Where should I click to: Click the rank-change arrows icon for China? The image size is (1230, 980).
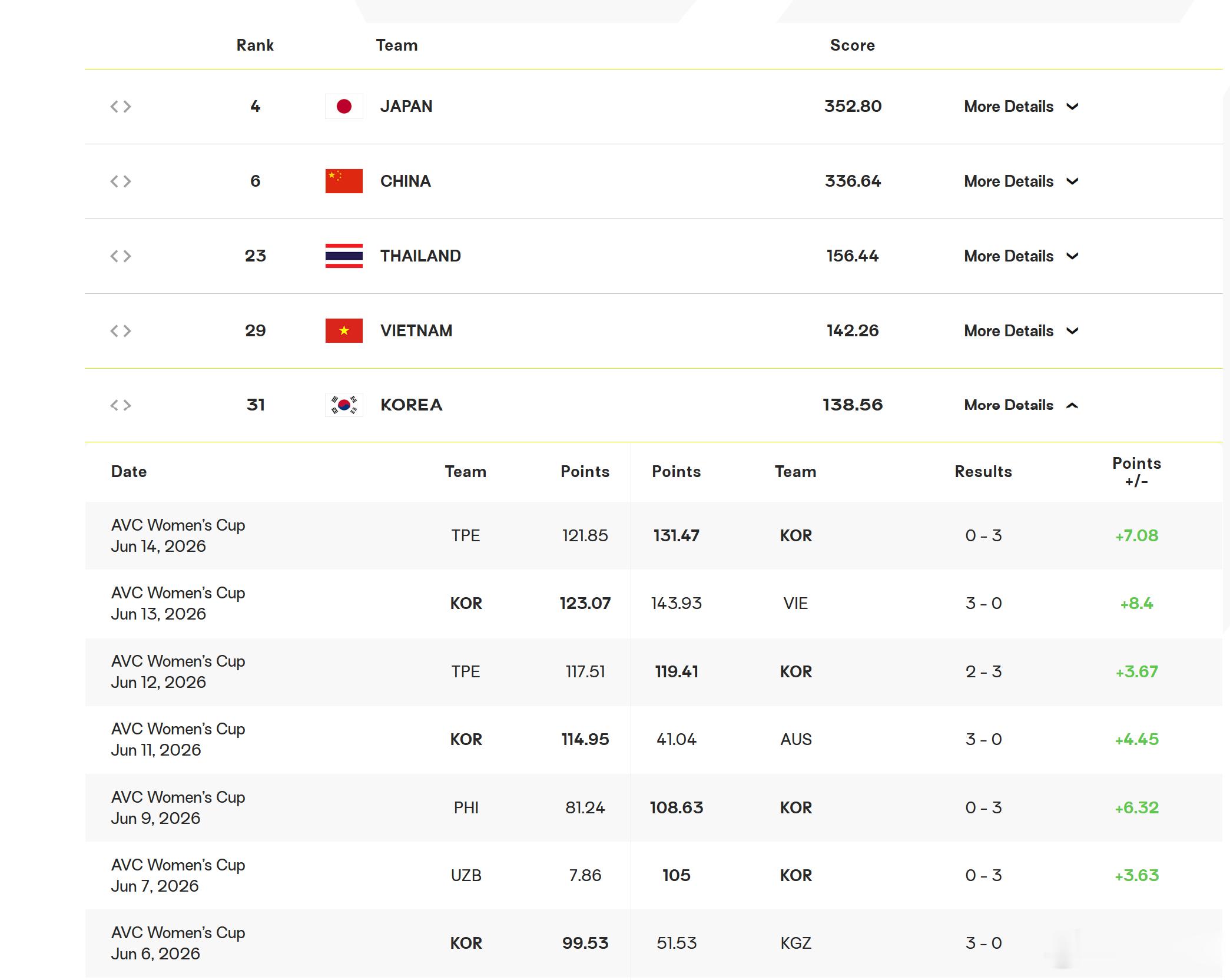[x=121, y=181]
